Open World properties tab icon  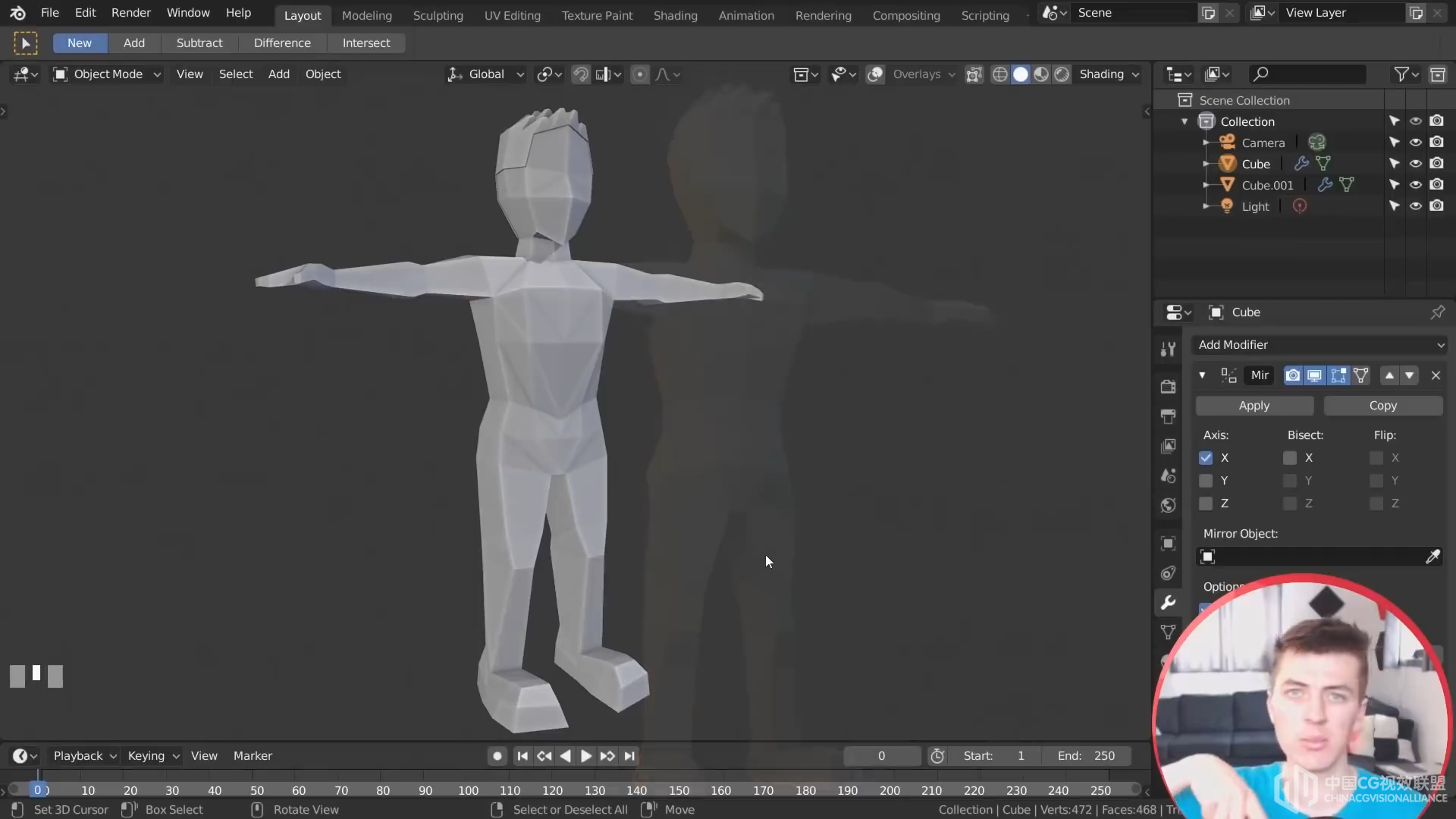[x=1168, y=505]
